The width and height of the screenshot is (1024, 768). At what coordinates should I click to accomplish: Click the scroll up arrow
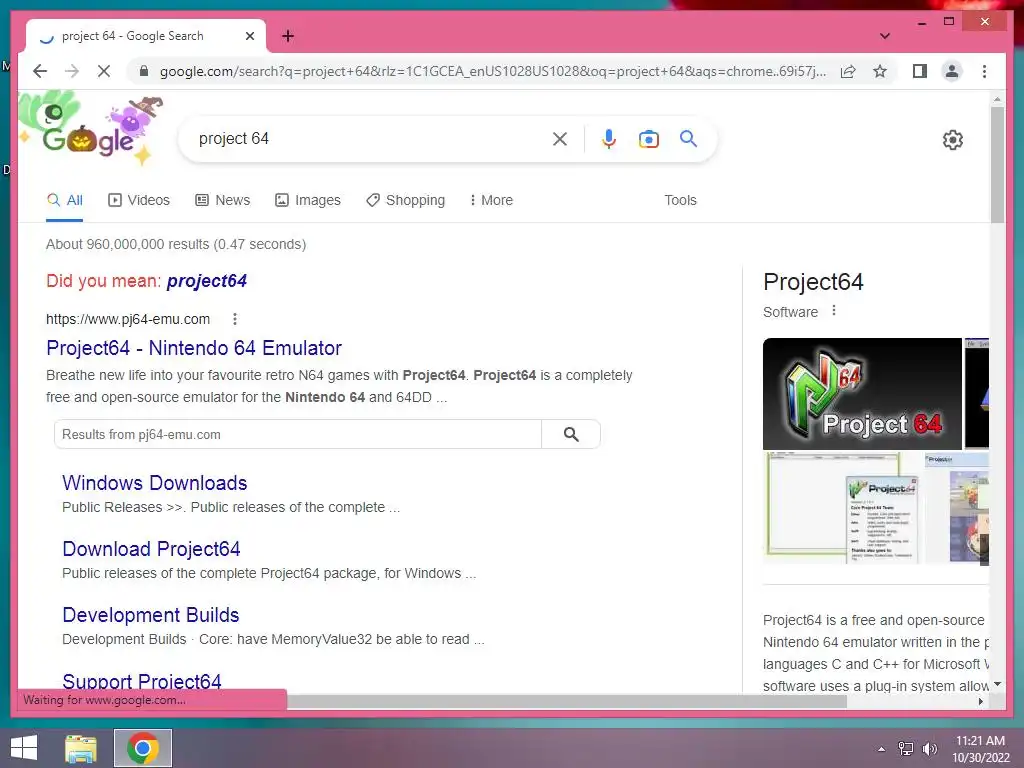pos(997,99)
